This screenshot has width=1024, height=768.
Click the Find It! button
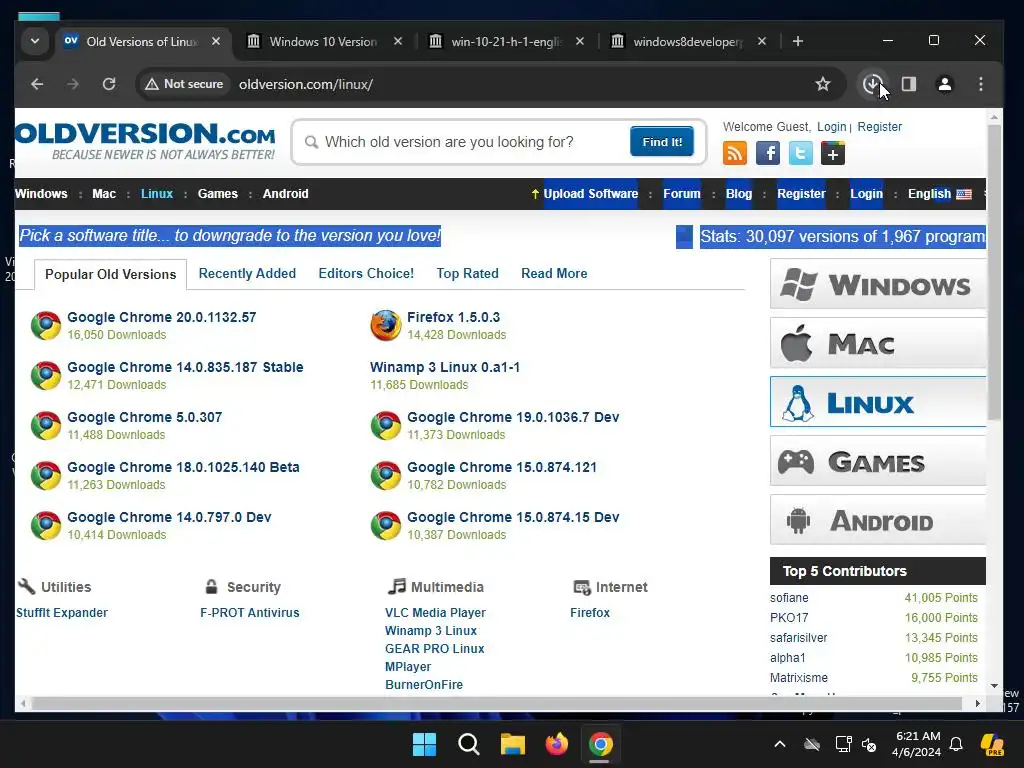[x=662, y=142]
